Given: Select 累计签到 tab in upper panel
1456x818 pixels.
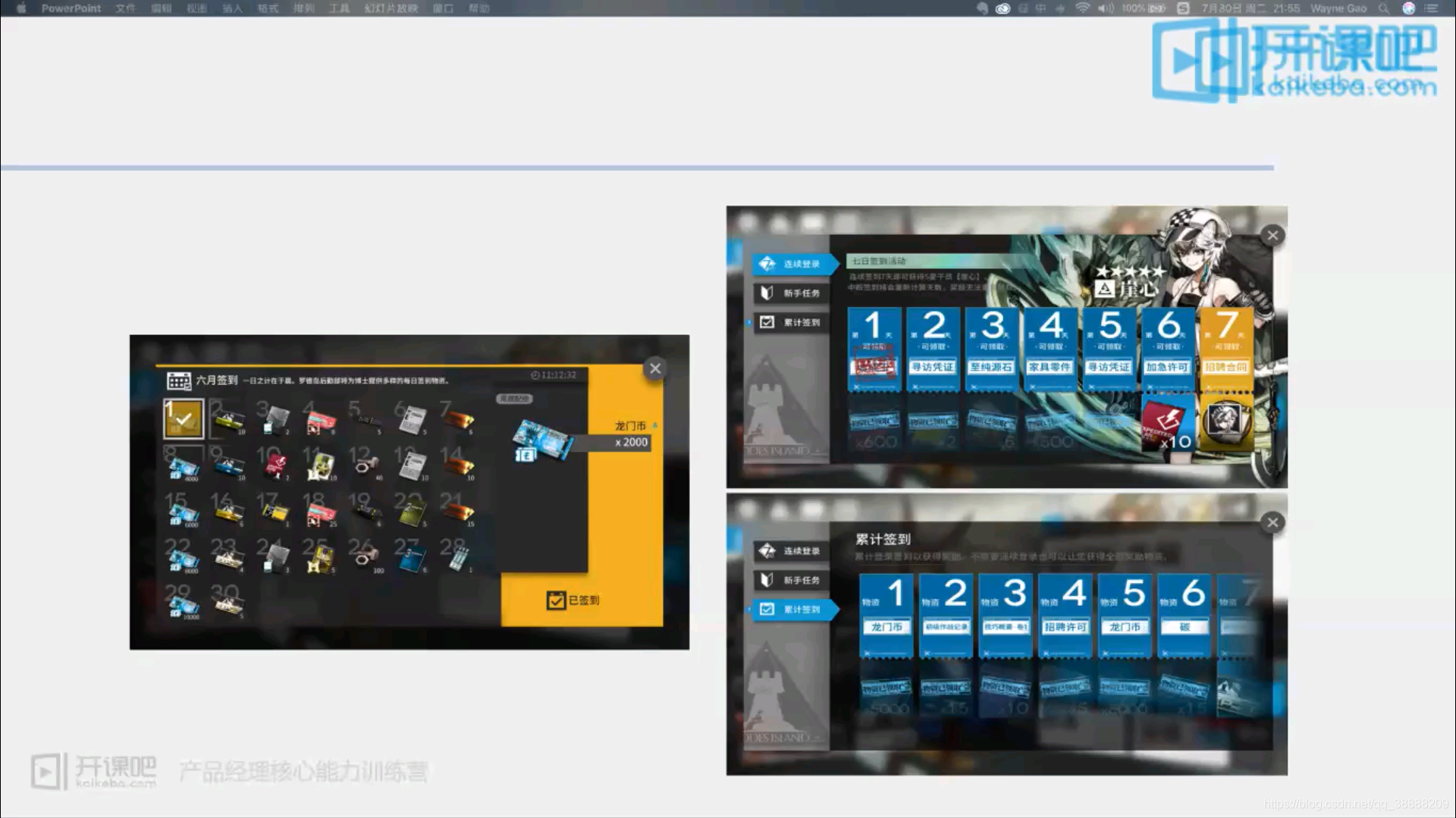Looking at the screenshot, I should 791,322.
